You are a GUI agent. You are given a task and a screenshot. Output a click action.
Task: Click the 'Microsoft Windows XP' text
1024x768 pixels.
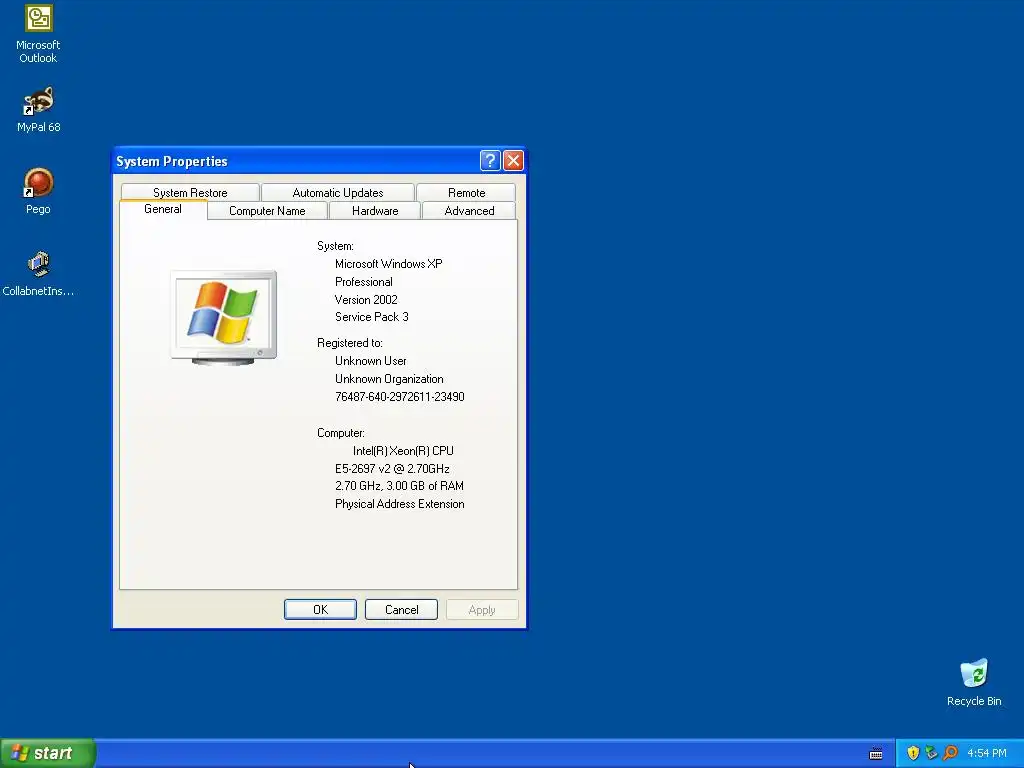tap(389, 264)
